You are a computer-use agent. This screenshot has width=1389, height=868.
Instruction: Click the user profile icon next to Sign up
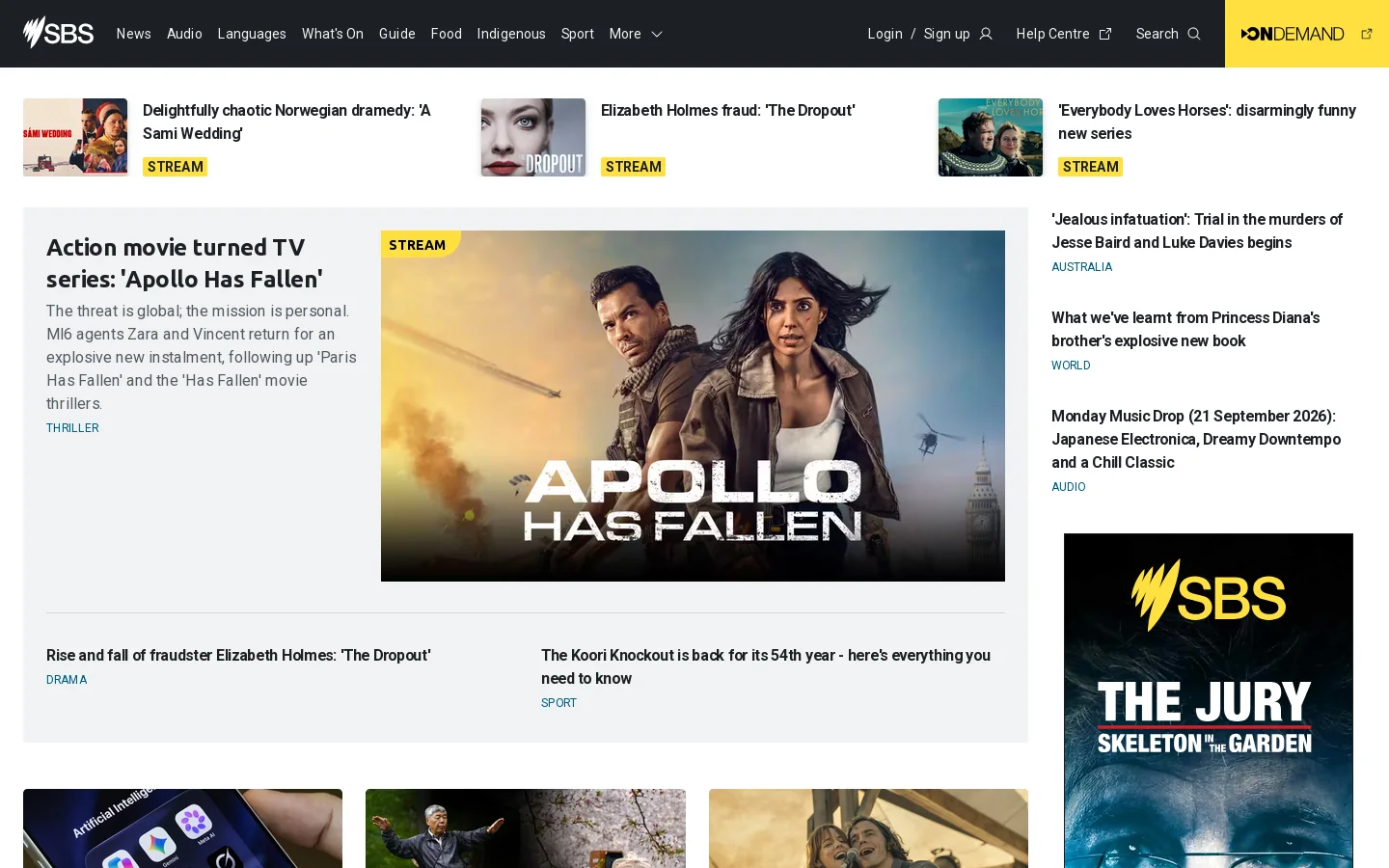pos(986,34)
